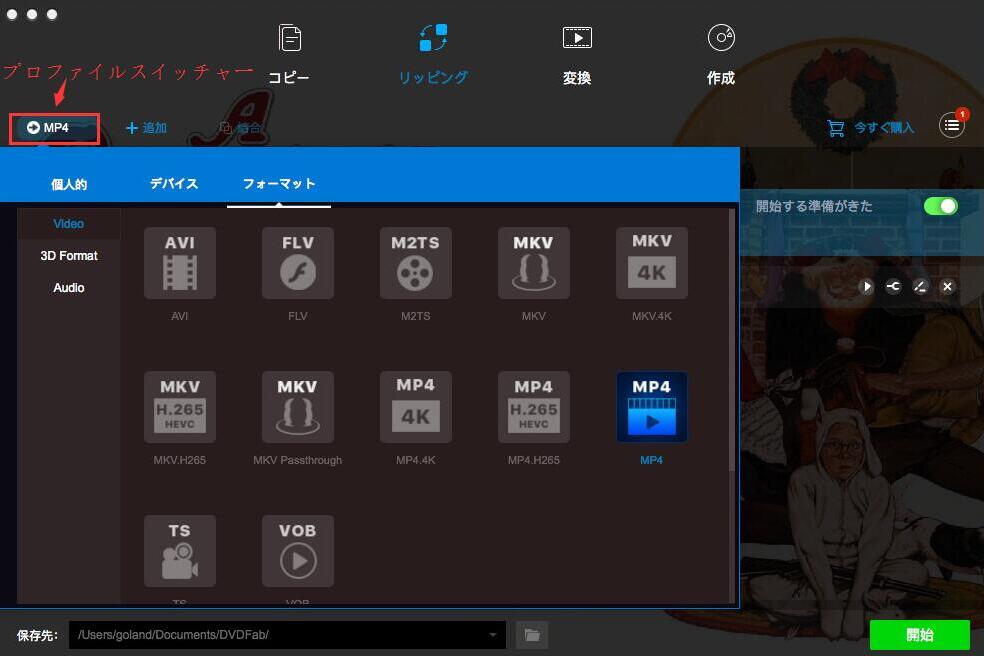Select the VOB format icon
The height and width of the screenshot is (656, 984).
pos(298,551)
